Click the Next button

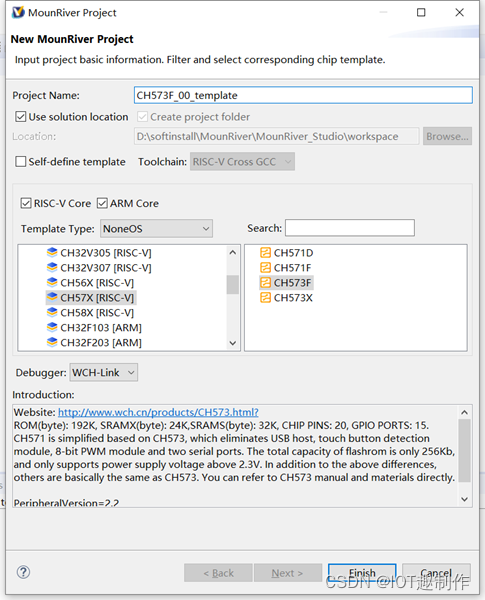[287, 572]
